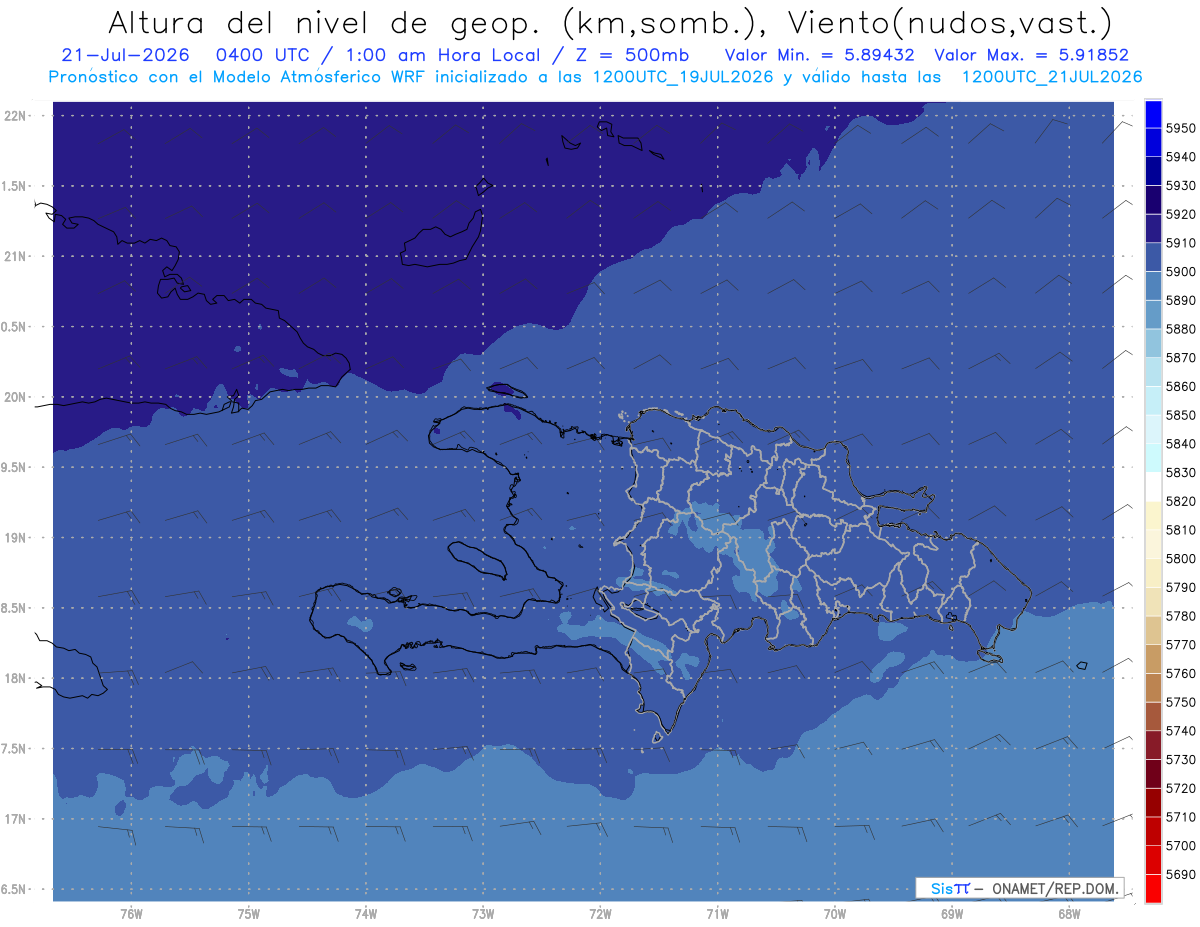Click the 69W longitude label
The height and width of the screenshot is (927, 1200).
pos(952,914)
